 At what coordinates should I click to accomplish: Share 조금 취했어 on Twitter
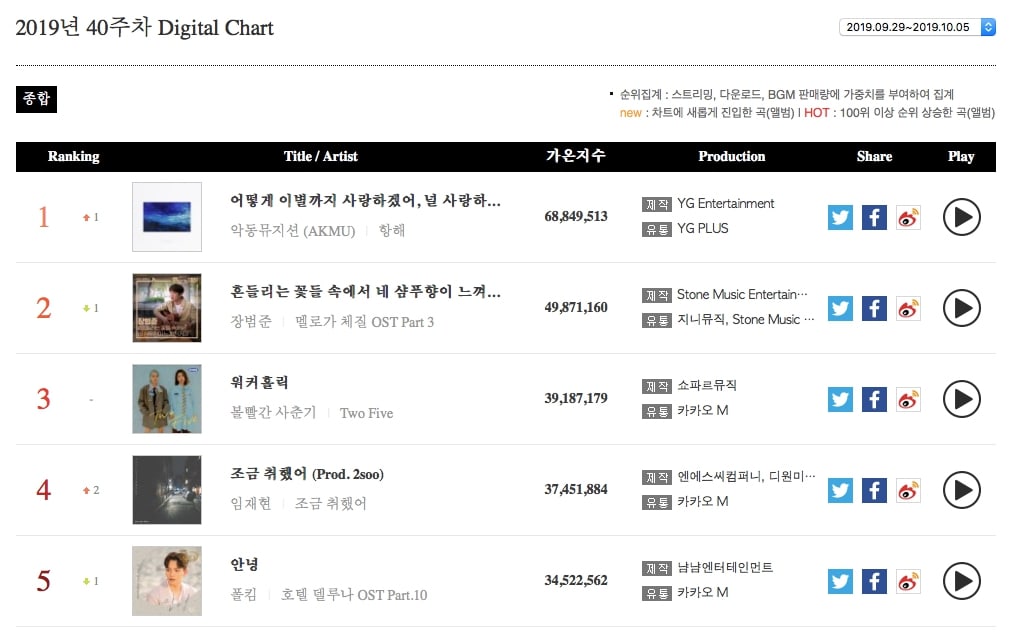click(840, 490)
